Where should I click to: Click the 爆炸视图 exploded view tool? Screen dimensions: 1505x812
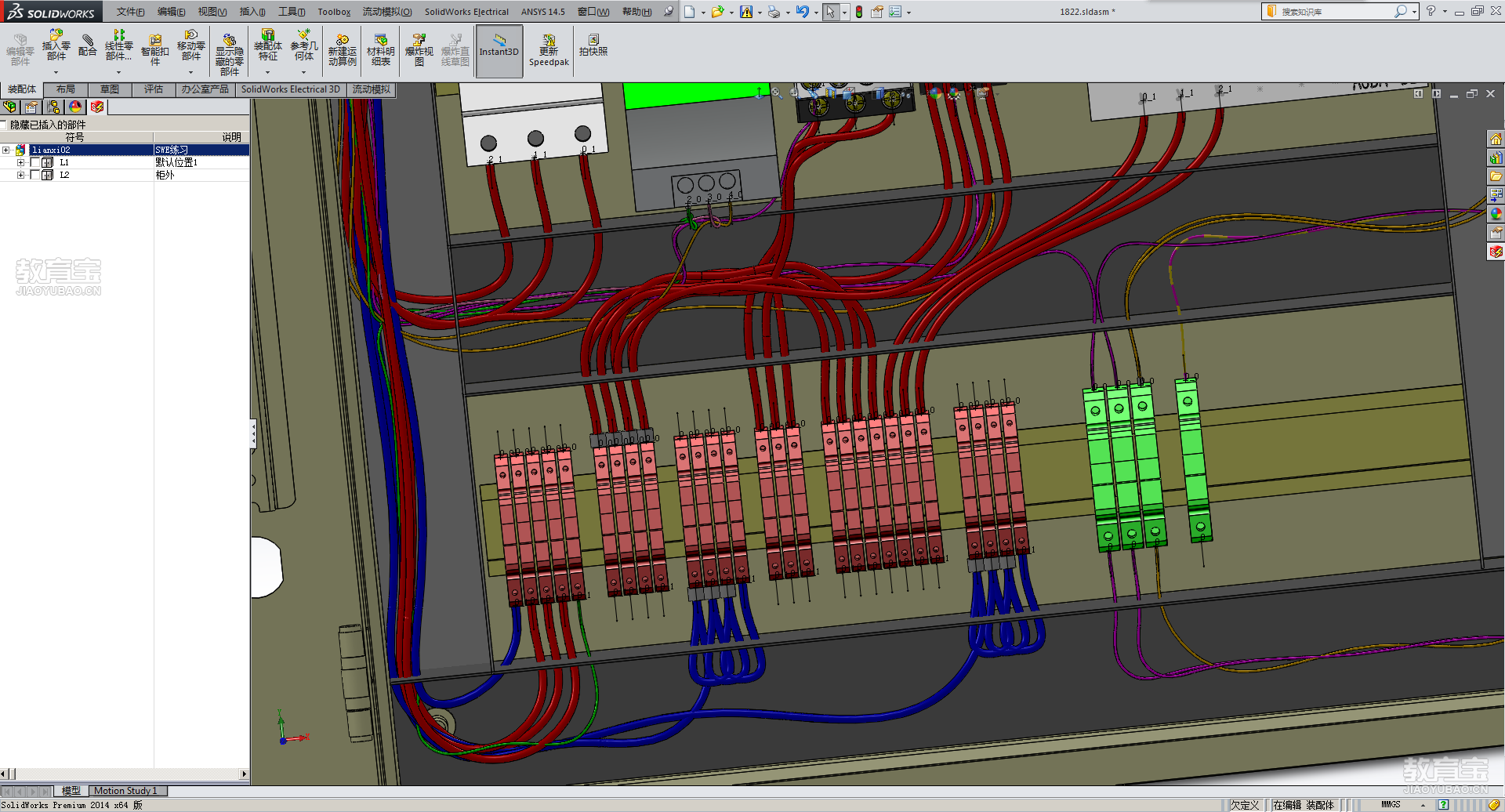(419, 49)
